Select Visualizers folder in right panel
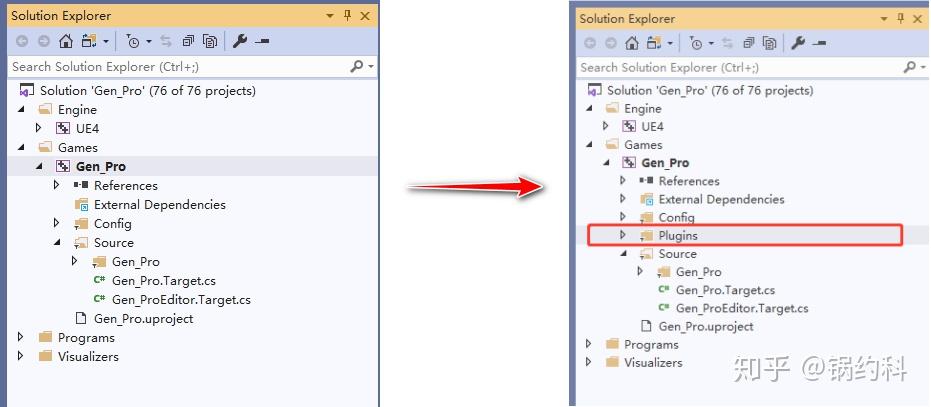 653,362
